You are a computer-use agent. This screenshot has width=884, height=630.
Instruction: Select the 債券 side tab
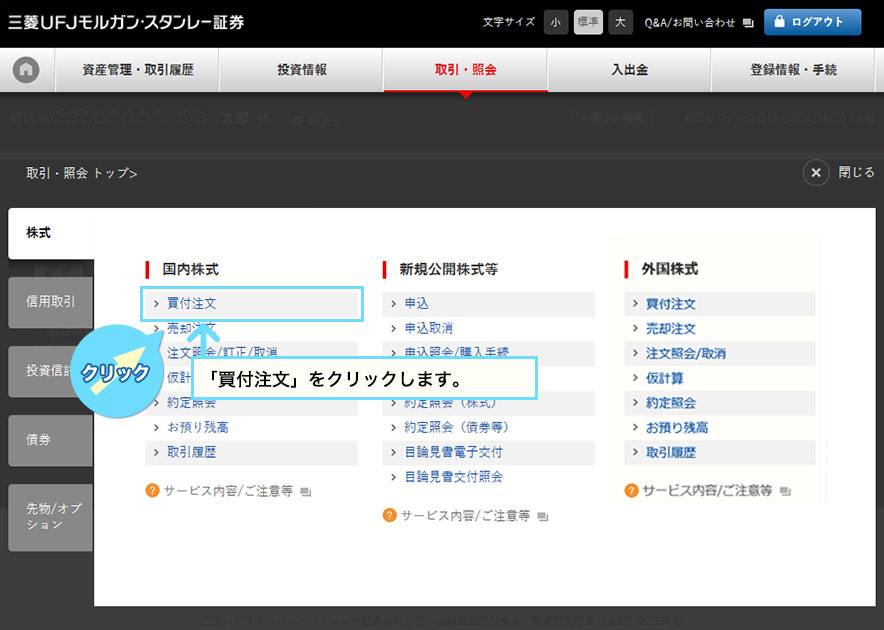click(51, 440)
